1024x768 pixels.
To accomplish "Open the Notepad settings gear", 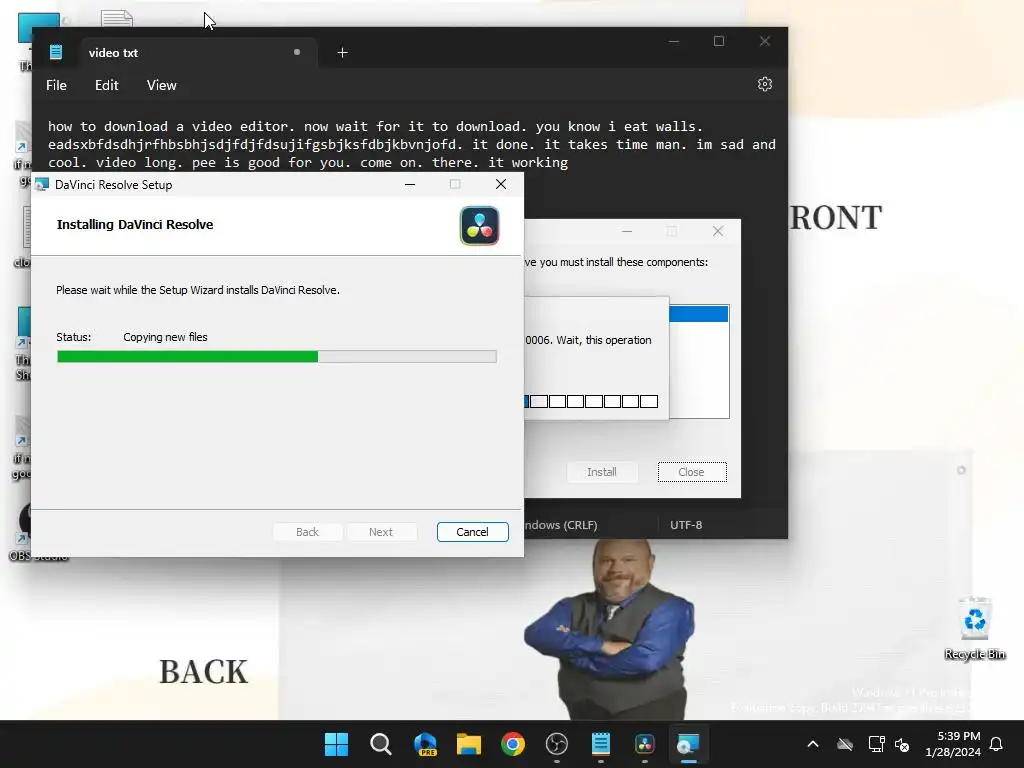I will [765, 84].
